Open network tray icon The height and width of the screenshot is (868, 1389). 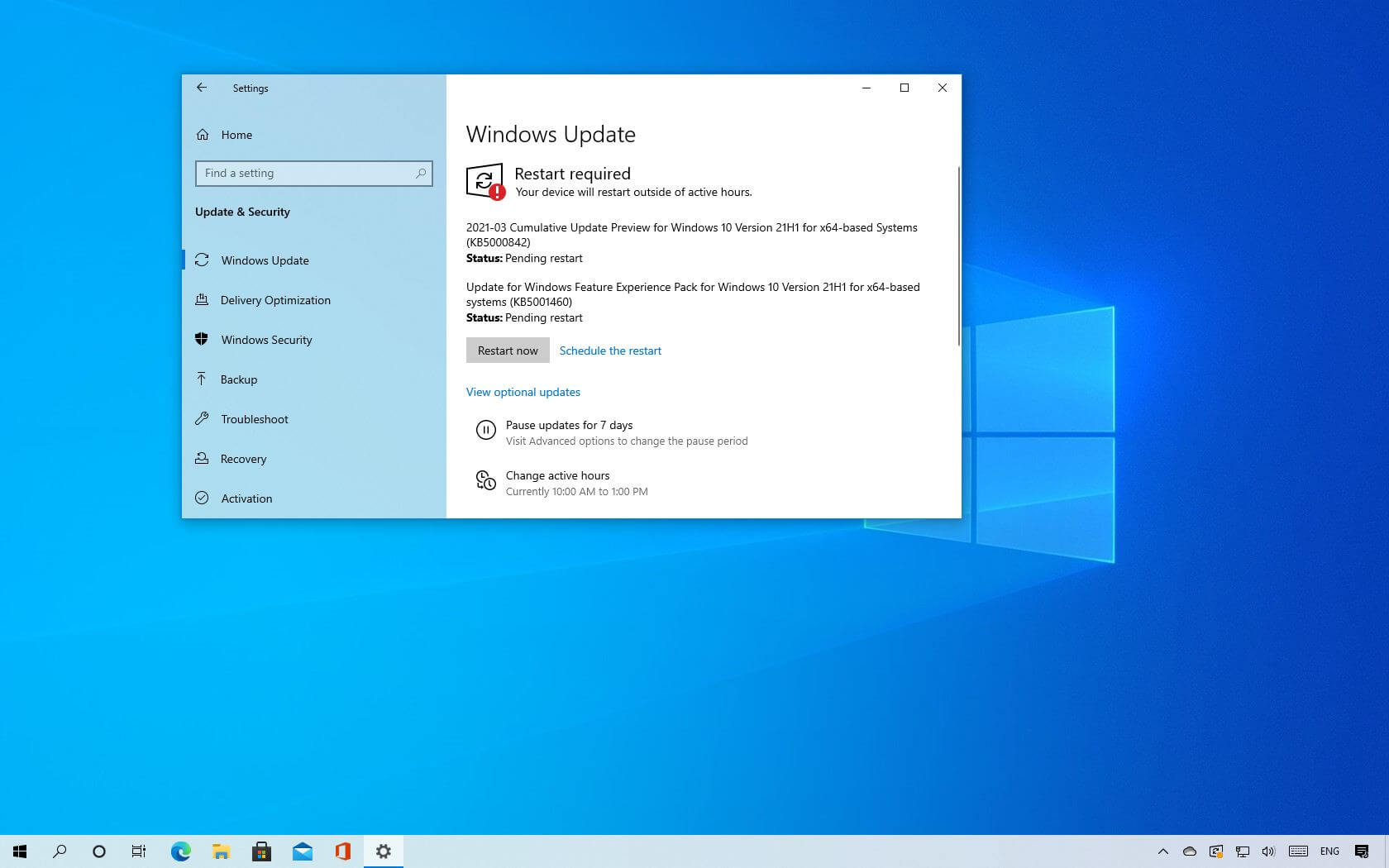1243,851
